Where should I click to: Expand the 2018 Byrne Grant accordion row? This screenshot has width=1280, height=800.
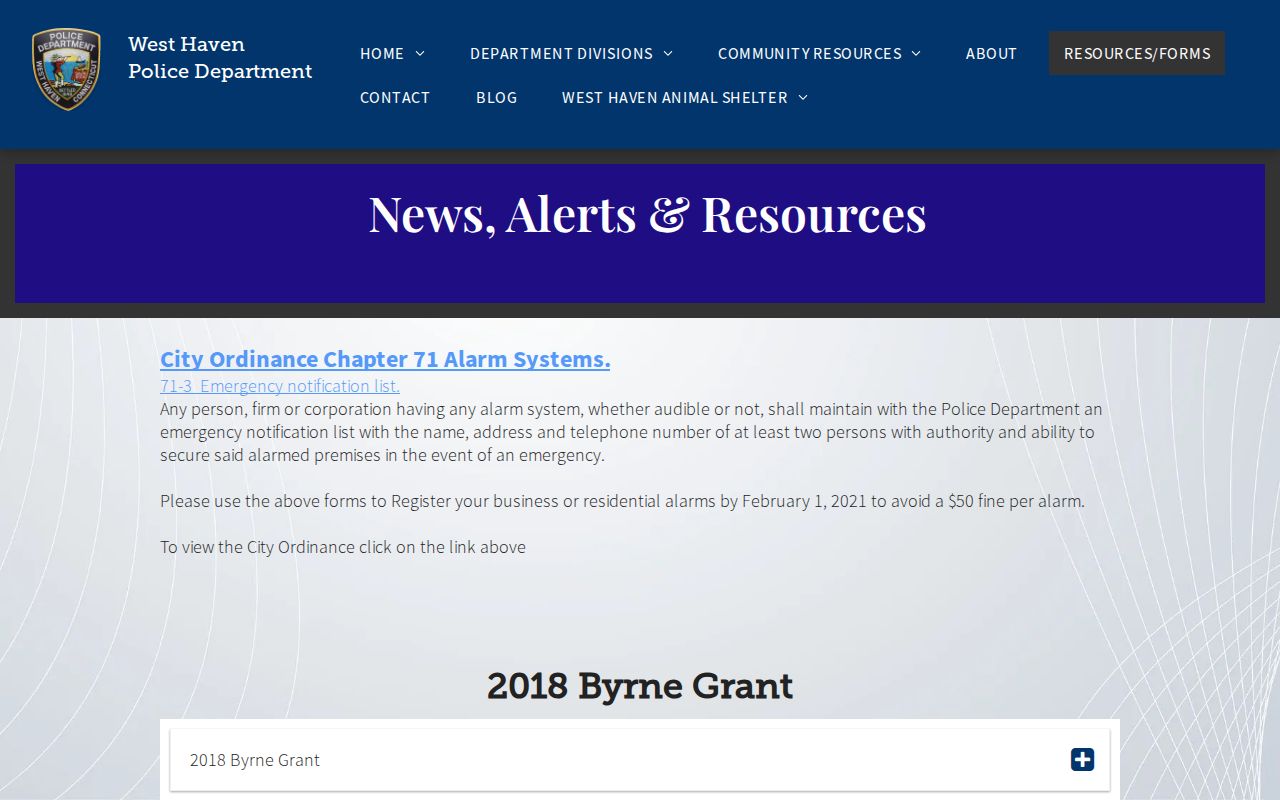click(640, 760)
